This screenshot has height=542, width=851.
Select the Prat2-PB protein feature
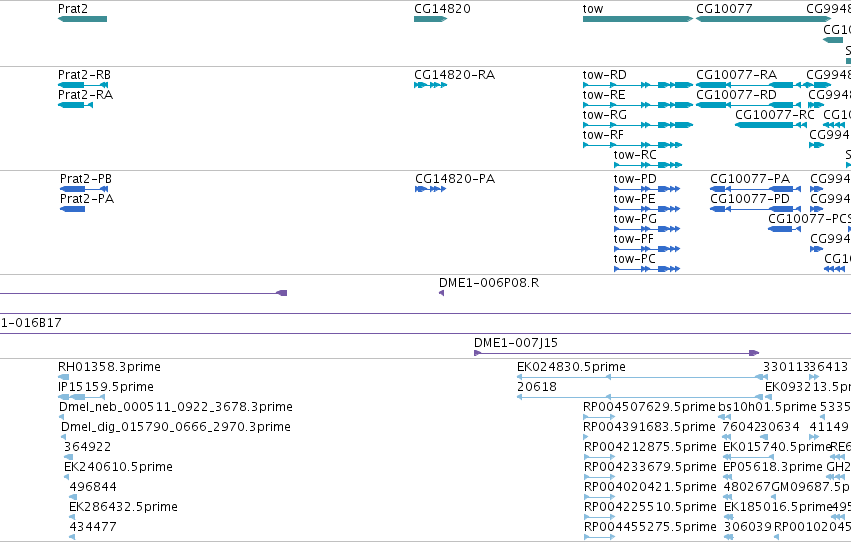[84, 189]
